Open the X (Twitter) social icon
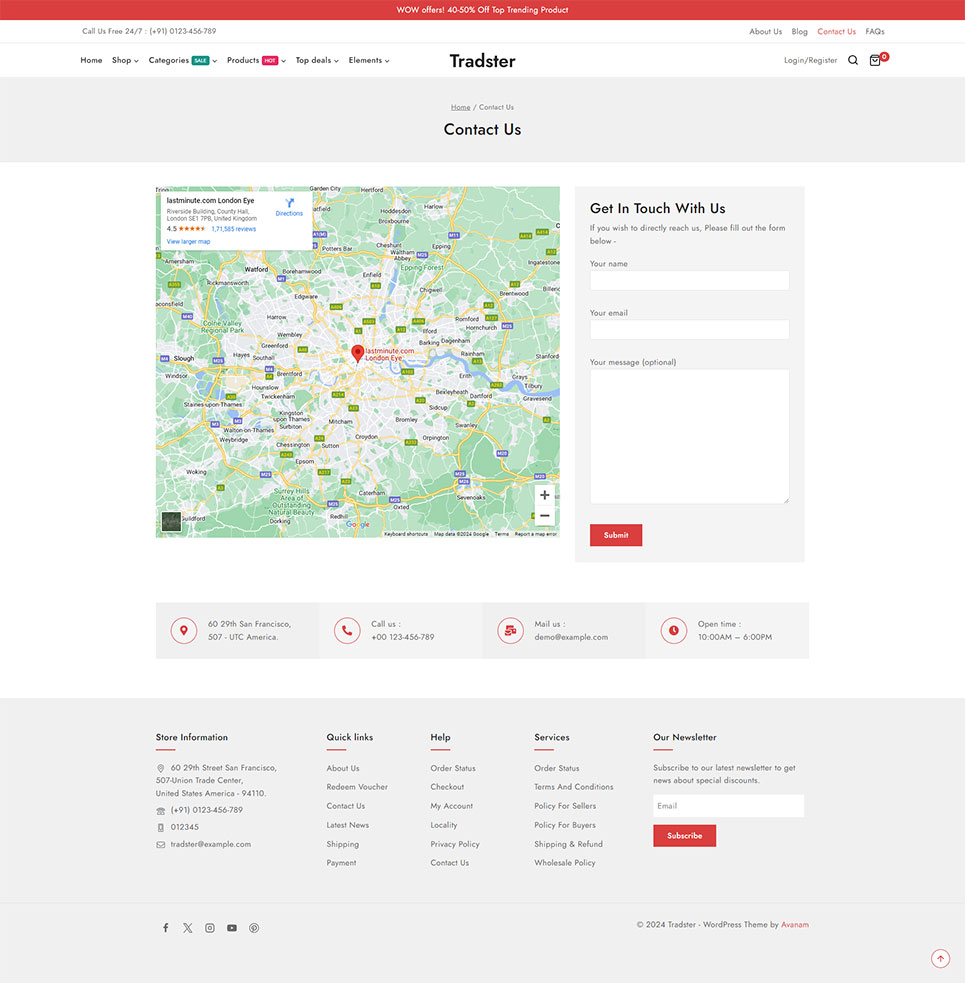The height and width of the screenshot is (984, 965). [x=188, y=928]
